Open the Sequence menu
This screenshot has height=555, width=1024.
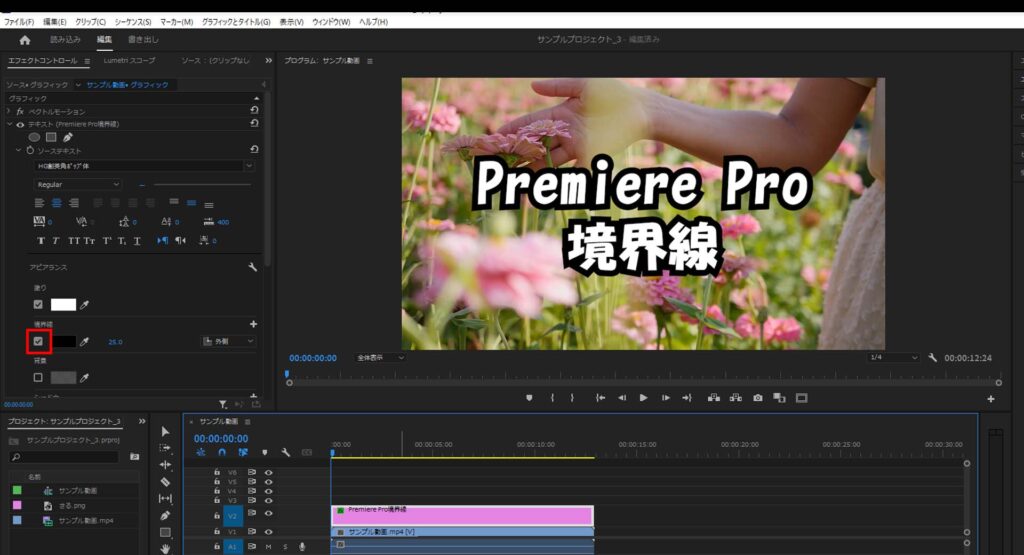point(133,22)
